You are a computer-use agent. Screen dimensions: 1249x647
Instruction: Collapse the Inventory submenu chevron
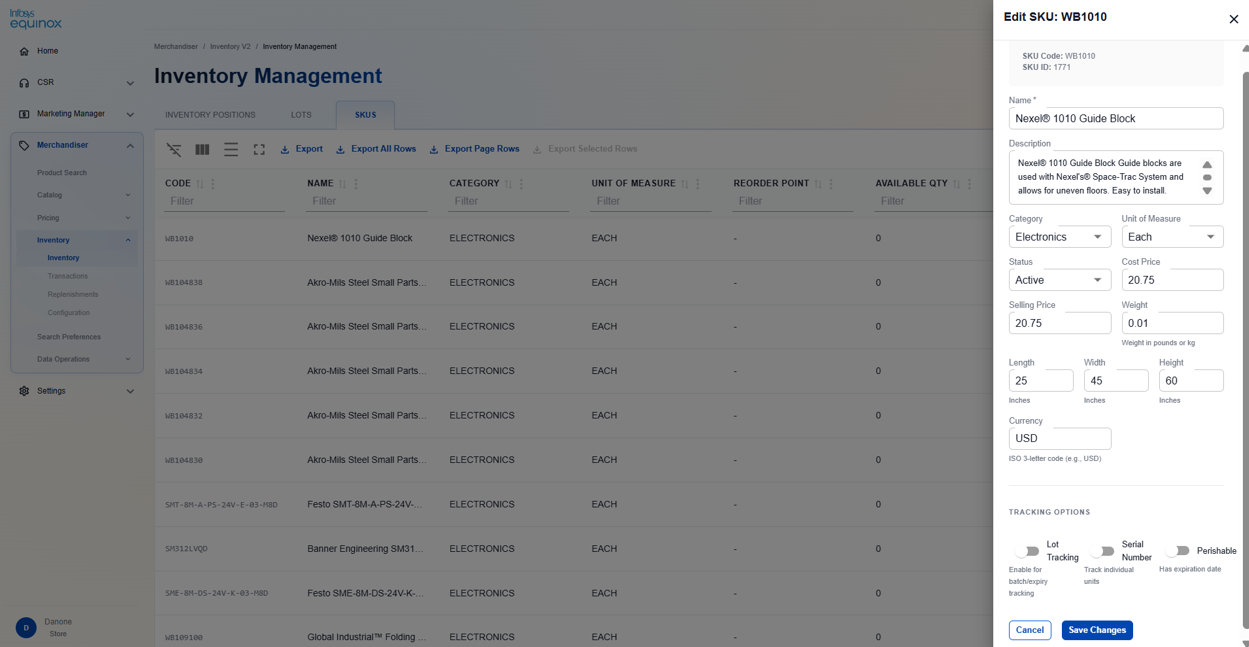tap(128, 240)
